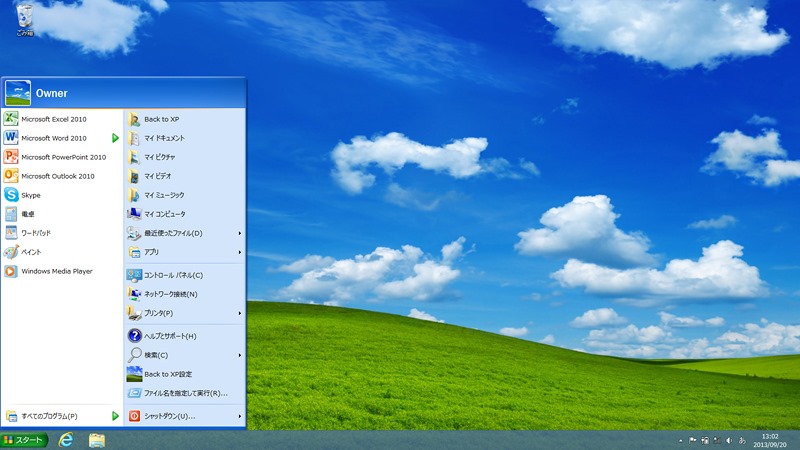
Task: Click the シャットダウン(U)... button
Action: click(185, 416)
